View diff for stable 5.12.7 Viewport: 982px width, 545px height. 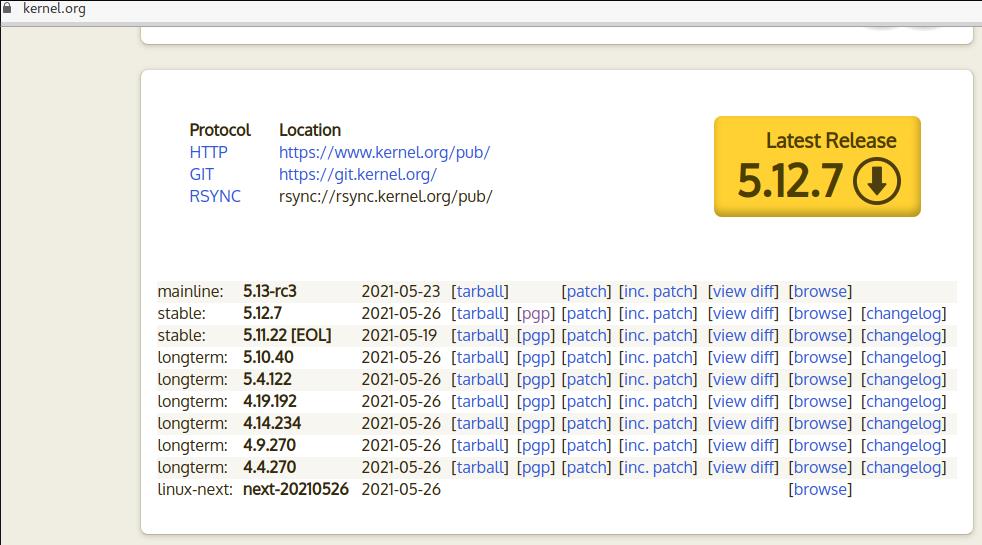[743, 313]
